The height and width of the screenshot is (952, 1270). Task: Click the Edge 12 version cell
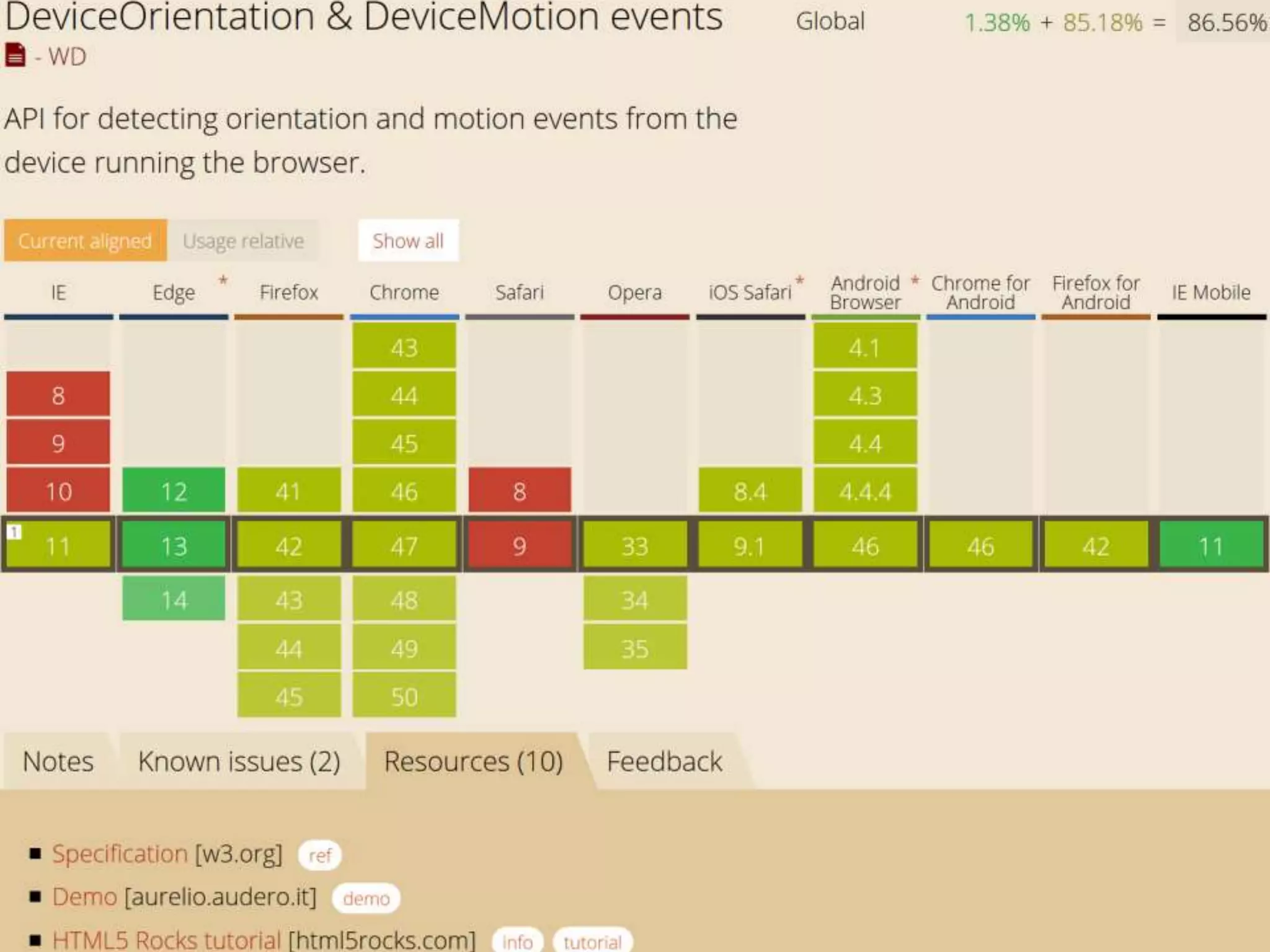tap(174, 491)
